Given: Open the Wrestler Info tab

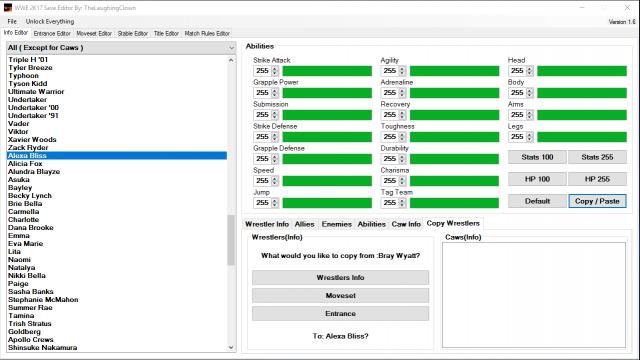Looking at the screenshot, I should [267, 224].
